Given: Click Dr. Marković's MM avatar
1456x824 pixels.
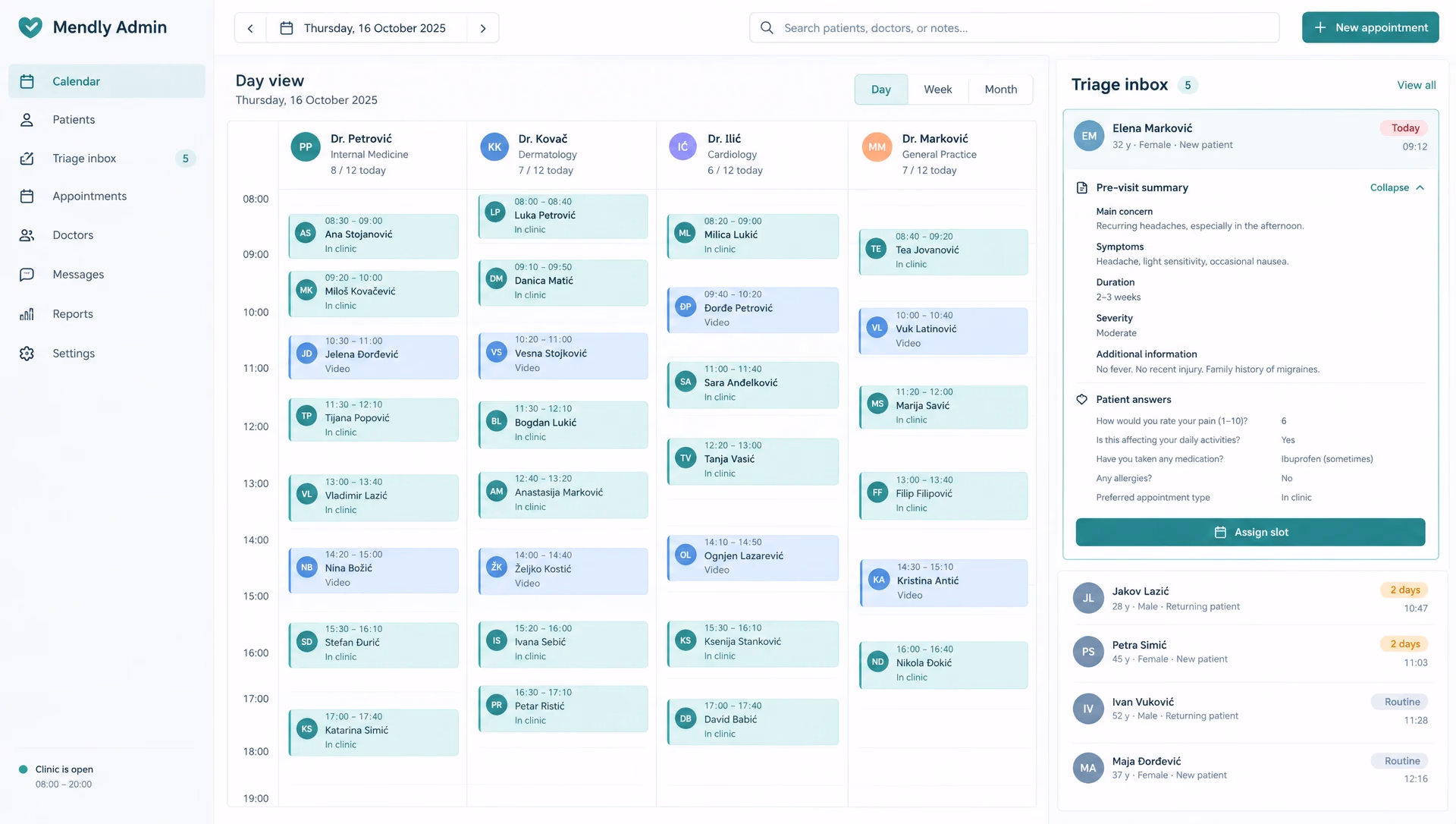Looking at the screenshot, I should tap(877, 147).
